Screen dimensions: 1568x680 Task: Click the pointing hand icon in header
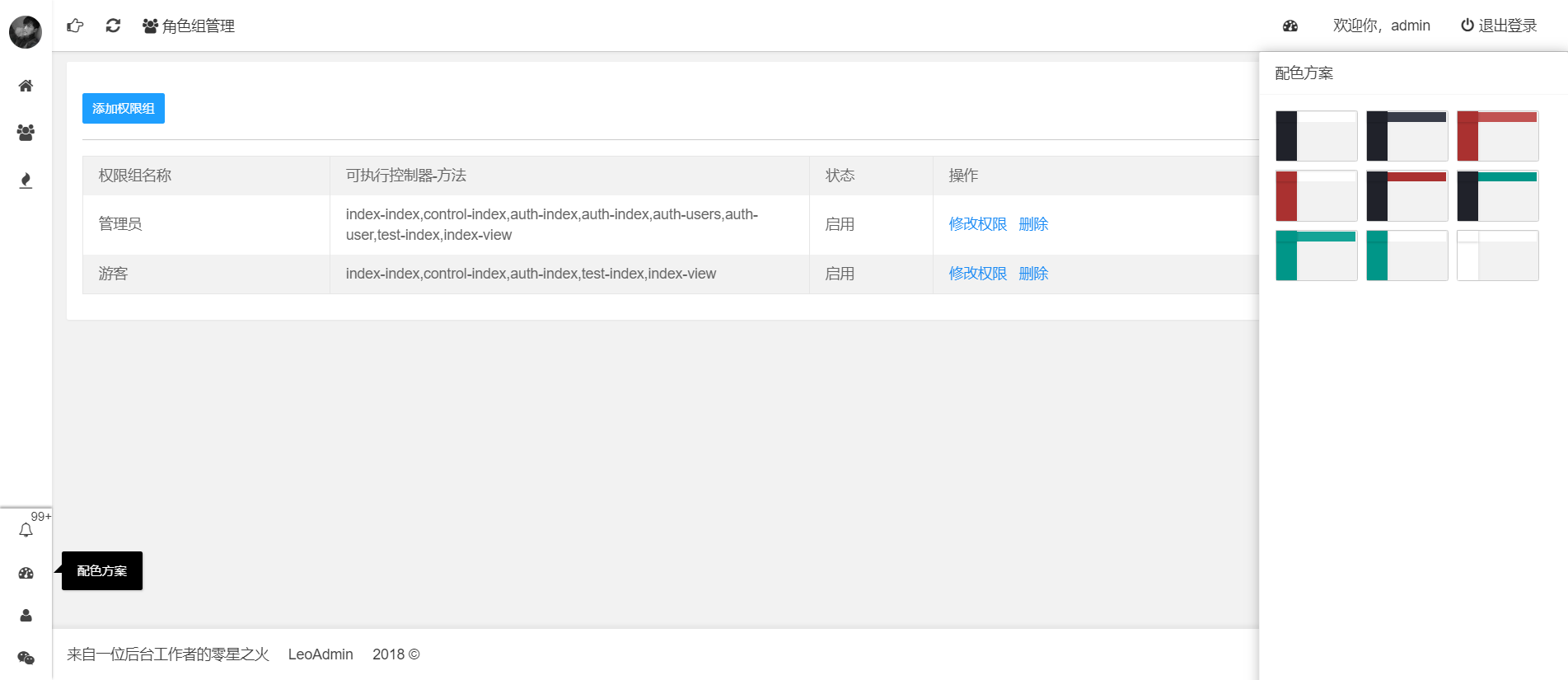coord(75,26)
